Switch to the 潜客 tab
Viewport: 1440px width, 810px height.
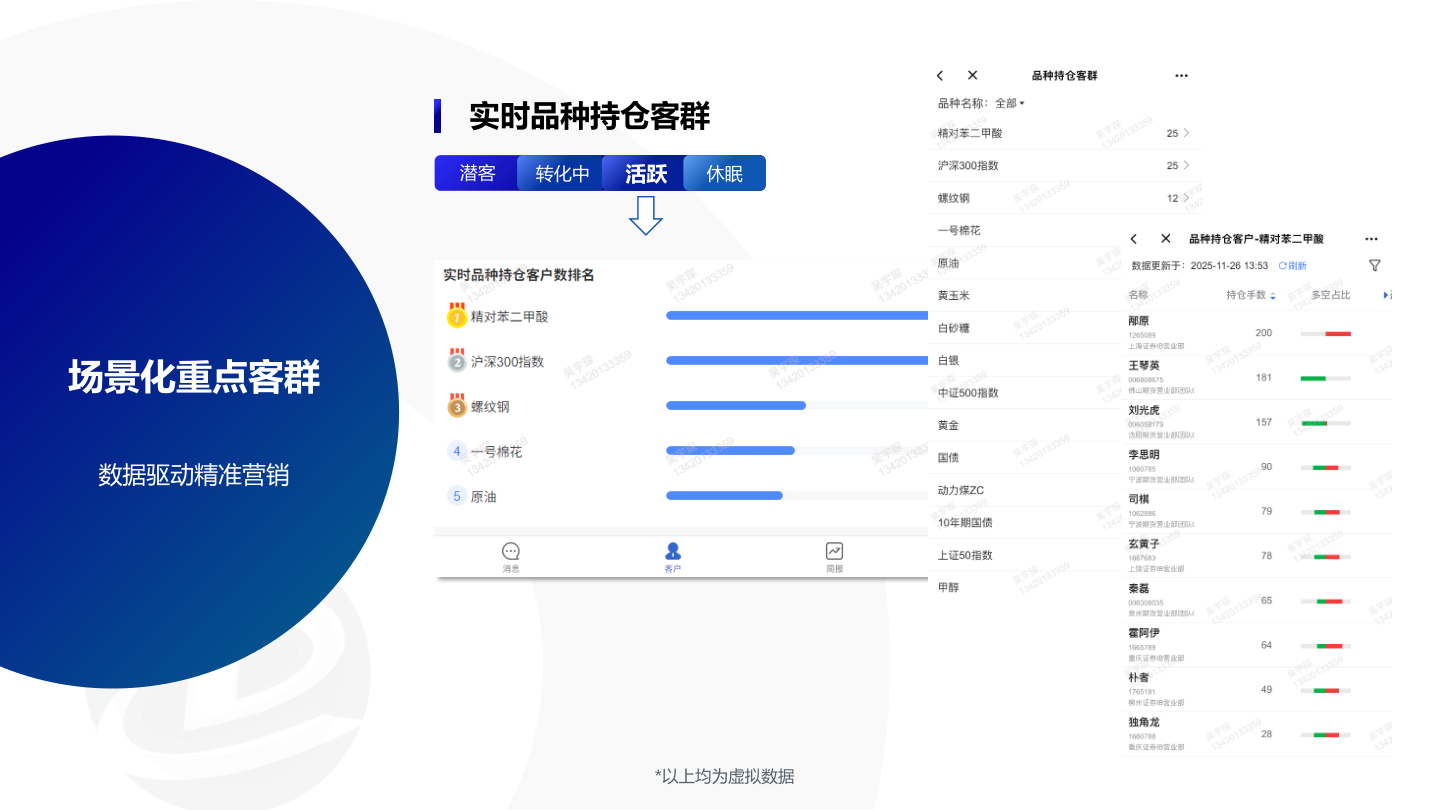pyautogui.click(x=477, y=173)
